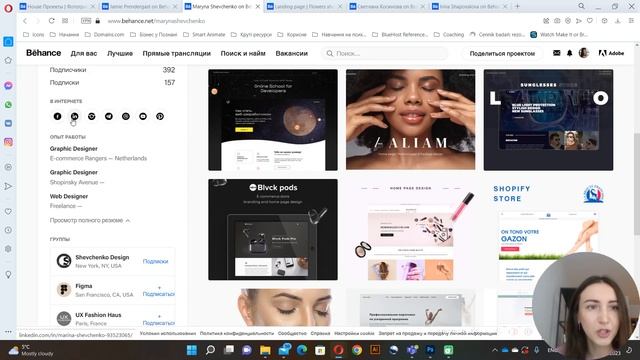This screenshot has height=360, width=640.
Task: Open the sidebar three-dots setup
Action: coord(8,331)
